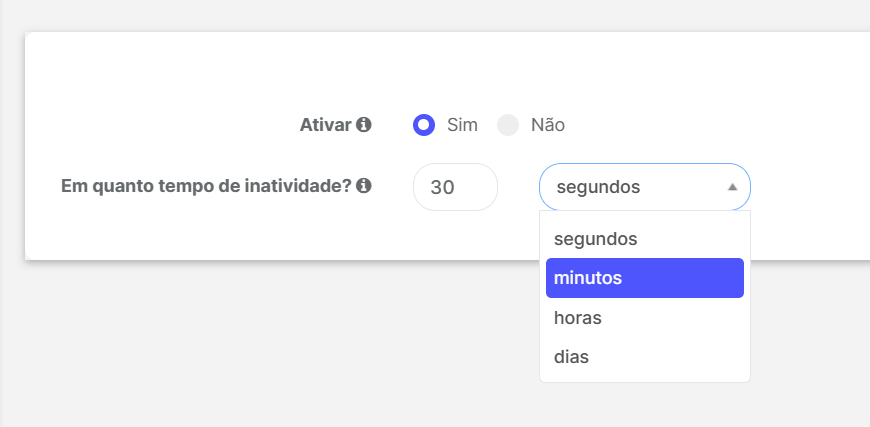This screenshot has width=870, height=427.
Task: Click the info icon beside inactivity time question
Action: click(363, 185)
